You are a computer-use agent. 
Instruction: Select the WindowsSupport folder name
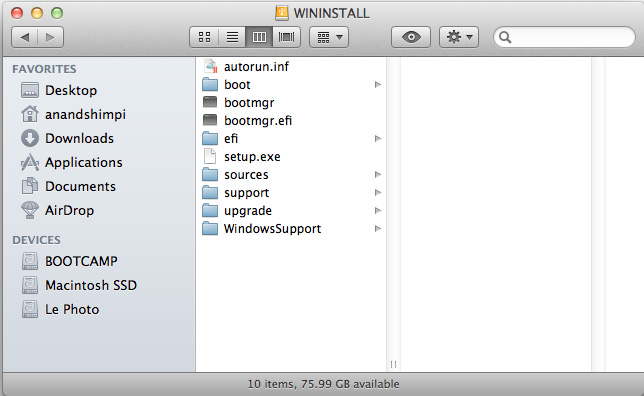tap(272, 229)
